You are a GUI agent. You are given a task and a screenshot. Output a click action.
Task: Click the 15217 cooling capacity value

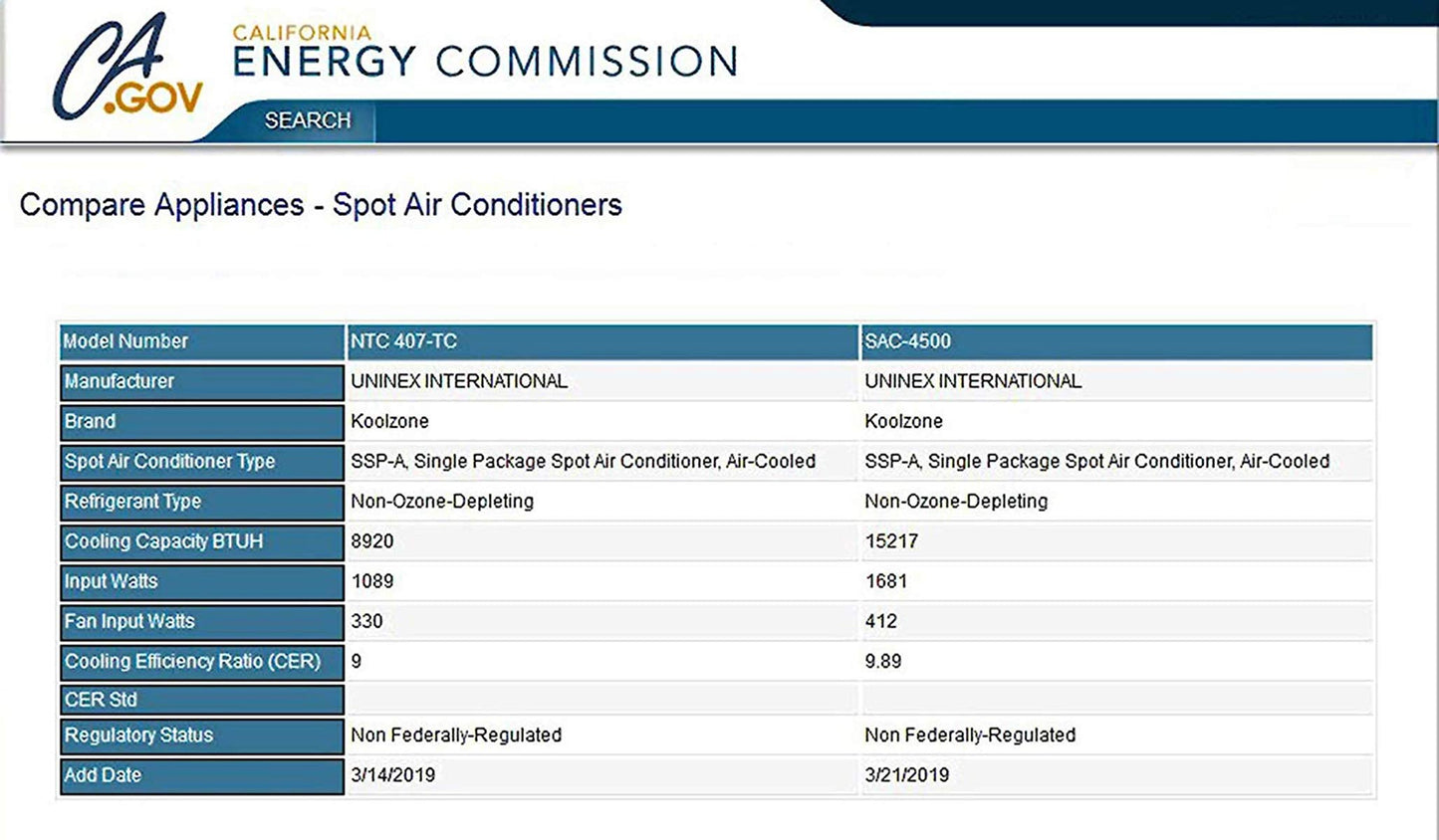point(891,541)
